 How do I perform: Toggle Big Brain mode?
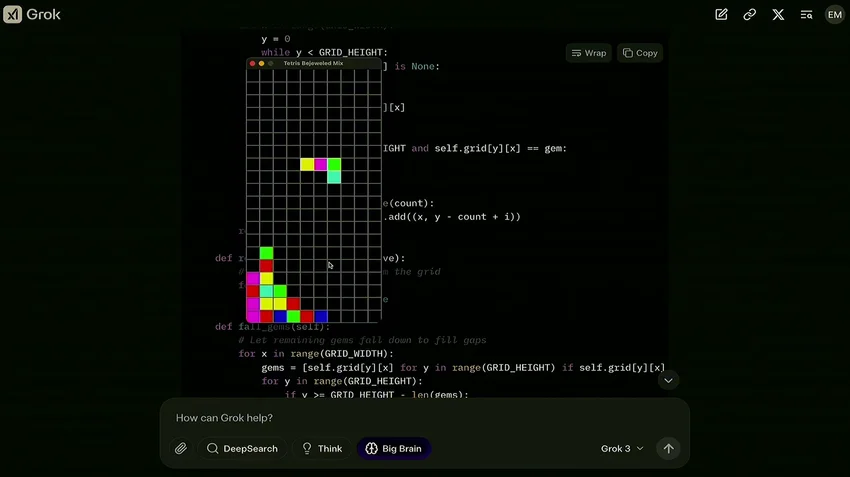click(x=394, y=448)
